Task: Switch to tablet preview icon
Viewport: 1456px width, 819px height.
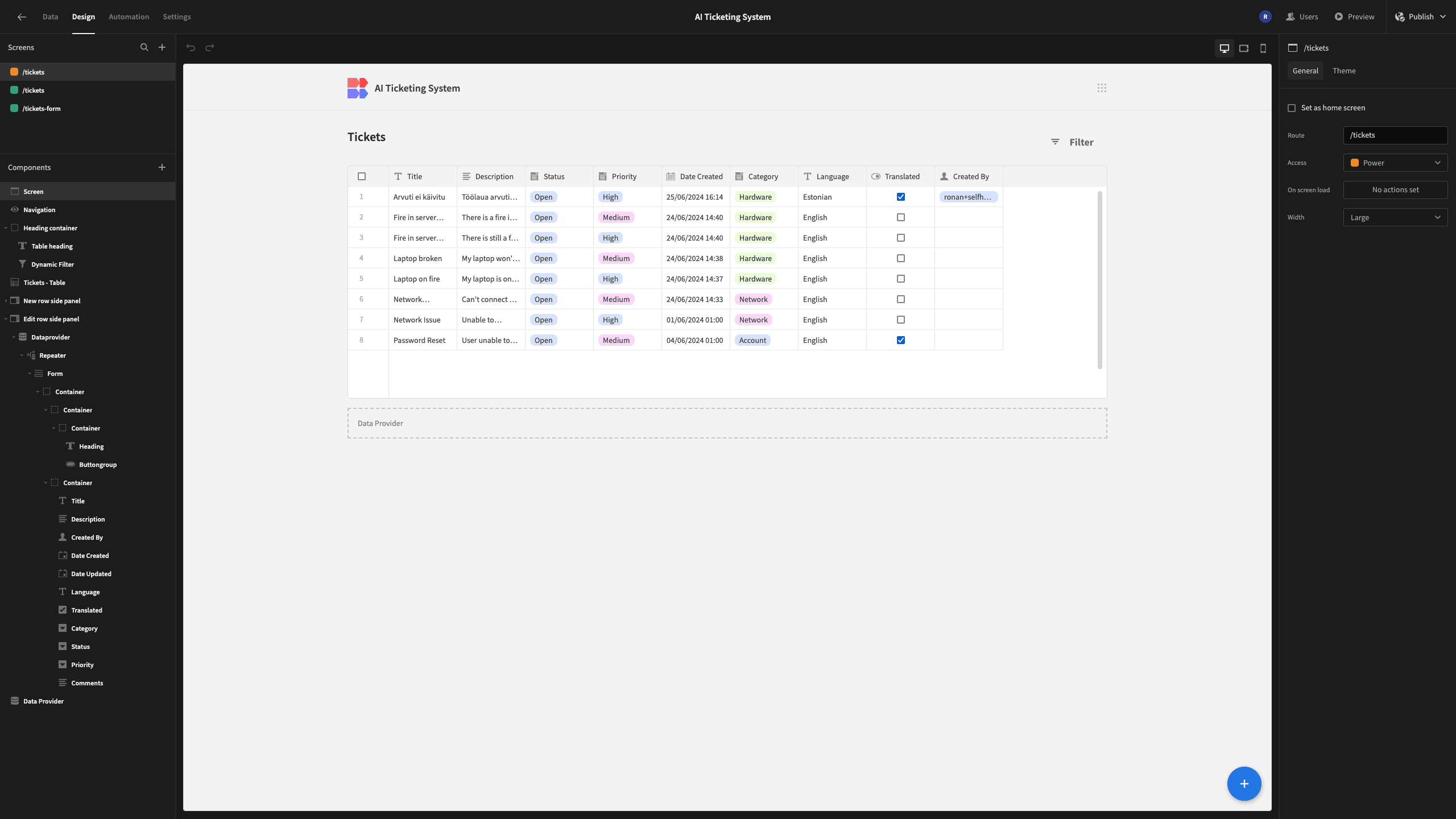Action: (x=1244, y=48)
